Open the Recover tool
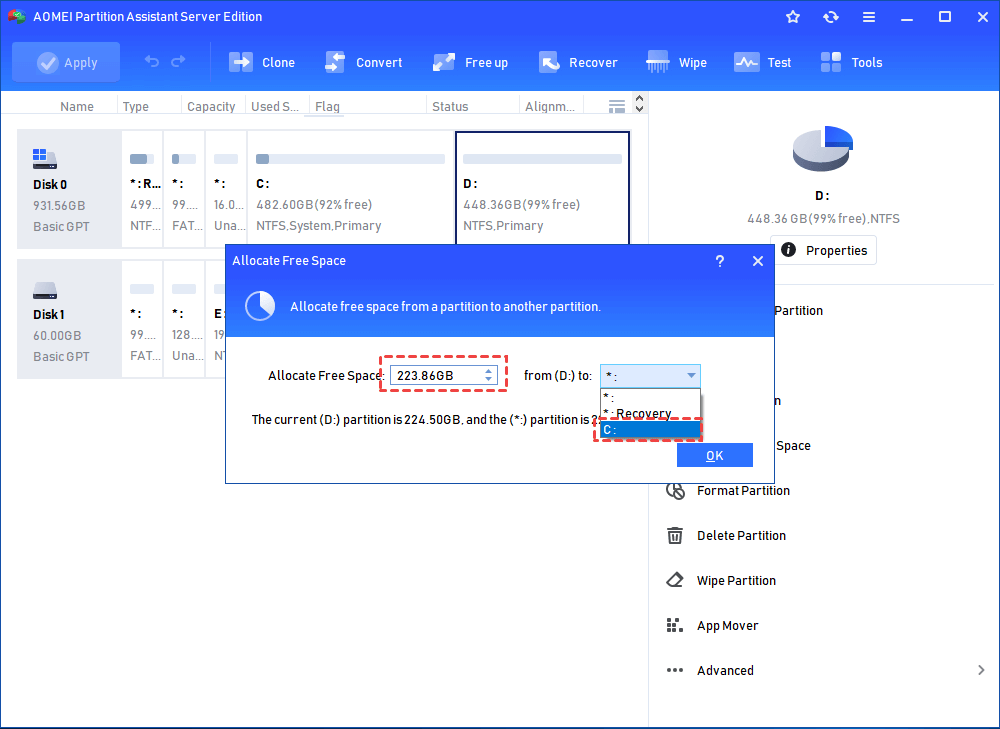 (578, 62)
